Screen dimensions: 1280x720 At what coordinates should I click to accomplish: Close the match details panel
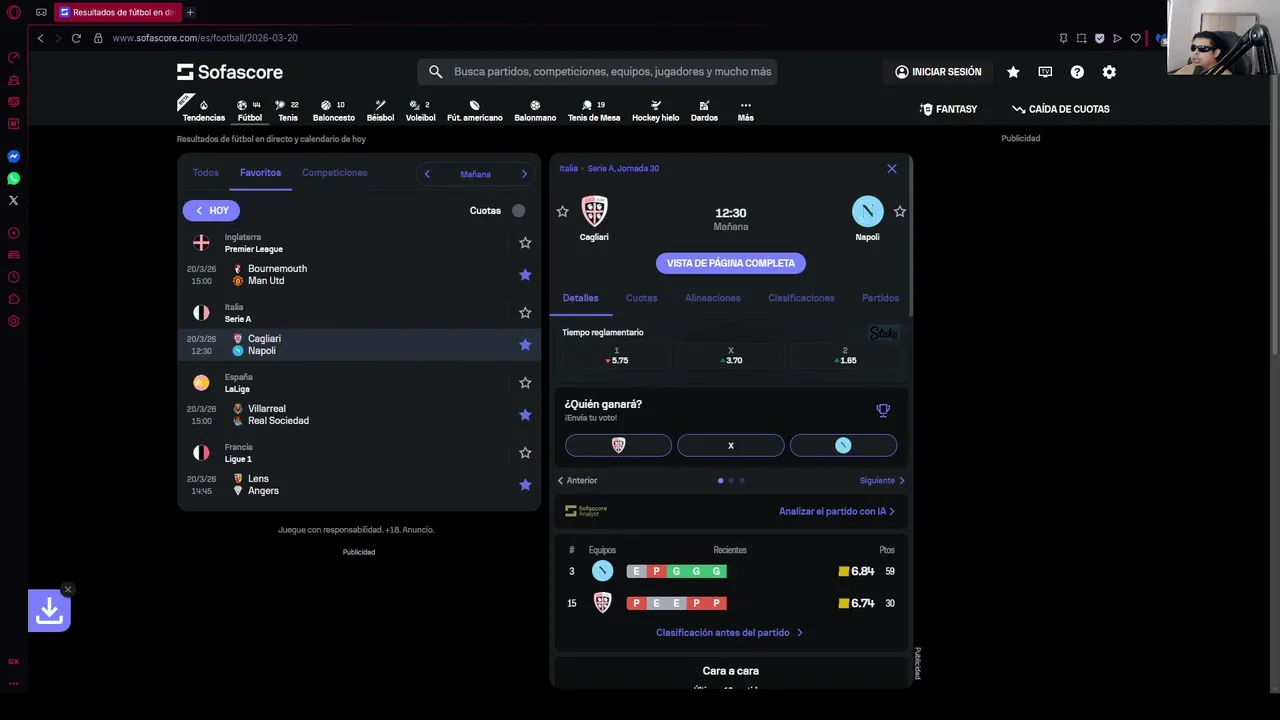(x=892, y=169)
